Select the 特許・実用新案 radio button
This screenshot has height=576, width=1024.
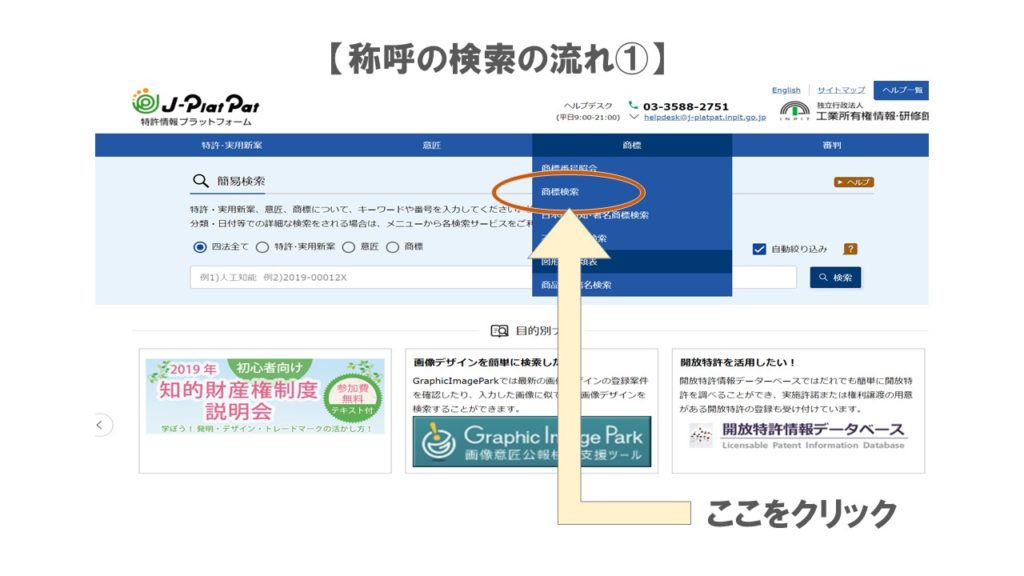coord(263,247)
